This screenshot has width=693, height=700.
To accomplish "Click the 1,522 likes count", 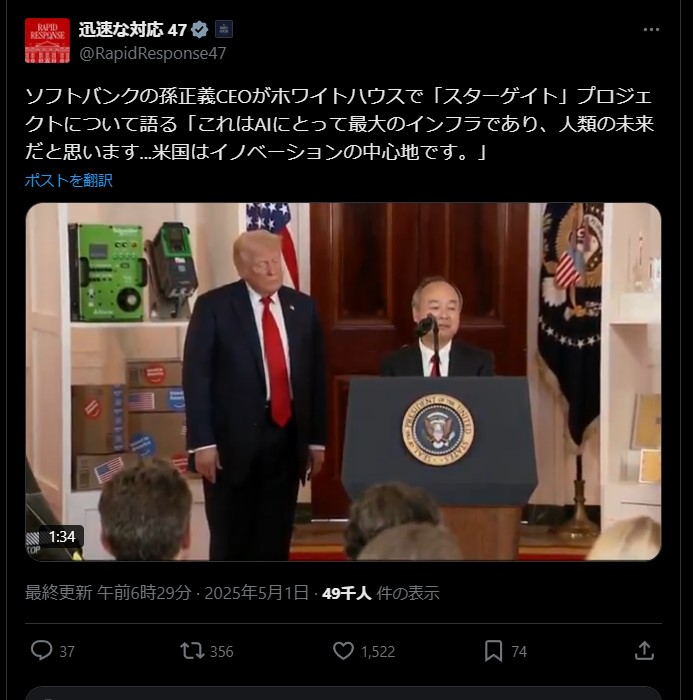I will (x=378, y=652).
